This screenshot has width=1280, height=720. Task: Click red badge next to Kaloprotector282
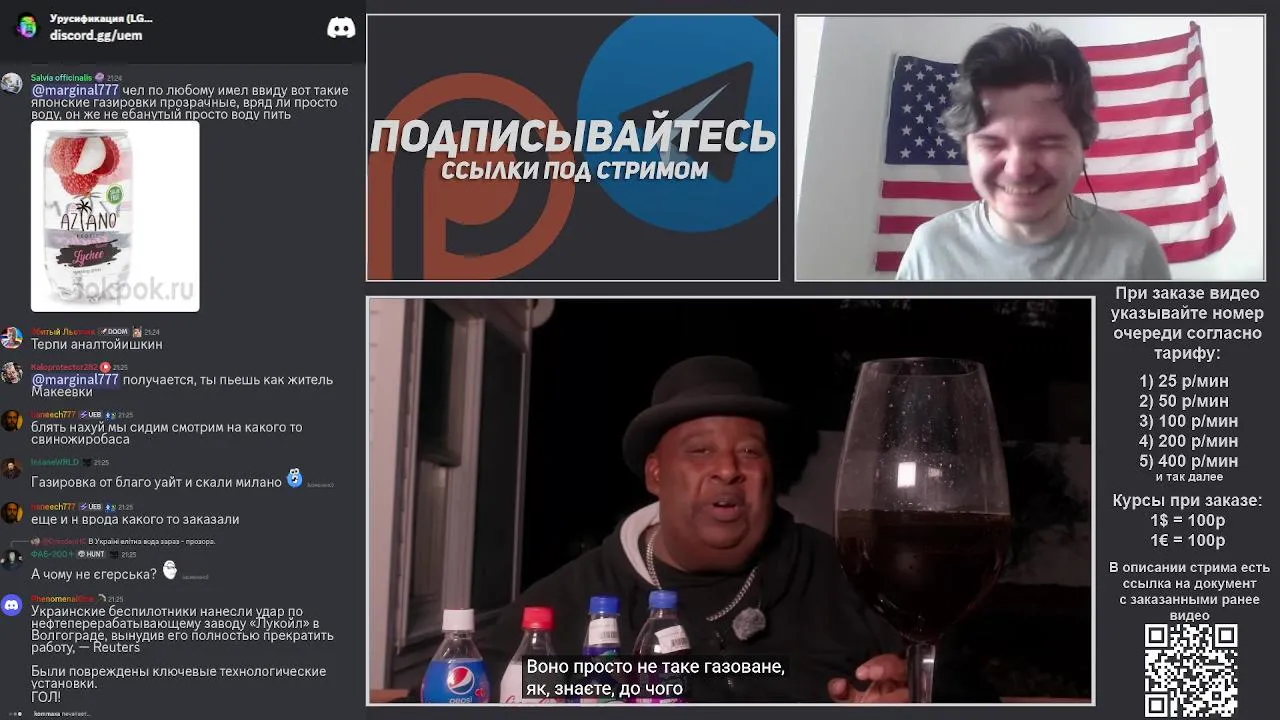[x=105, y=367]
